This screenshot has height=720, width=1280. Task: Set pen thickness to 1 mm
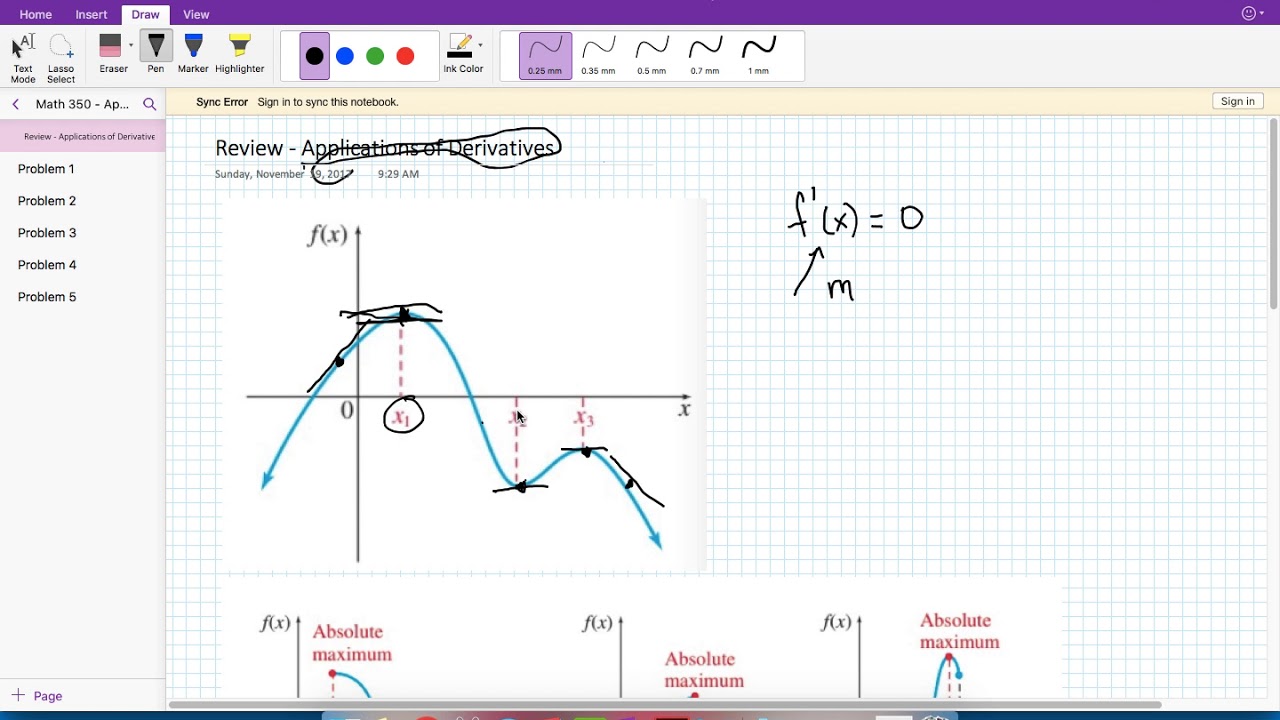point(759,56)
